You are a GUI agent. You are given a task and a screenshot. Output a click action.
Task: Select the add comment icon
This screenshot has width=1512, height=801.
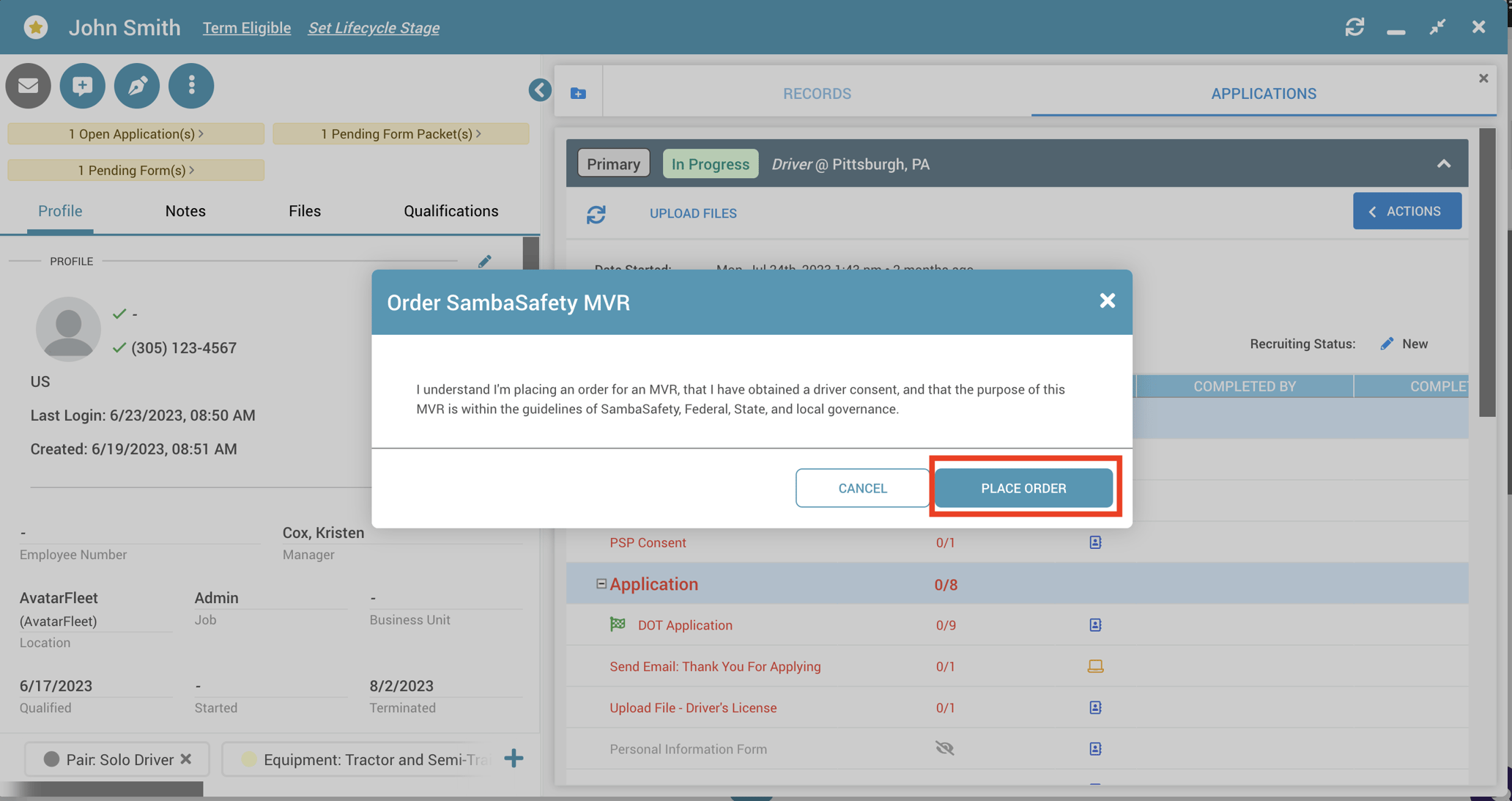tap(82, 86)
